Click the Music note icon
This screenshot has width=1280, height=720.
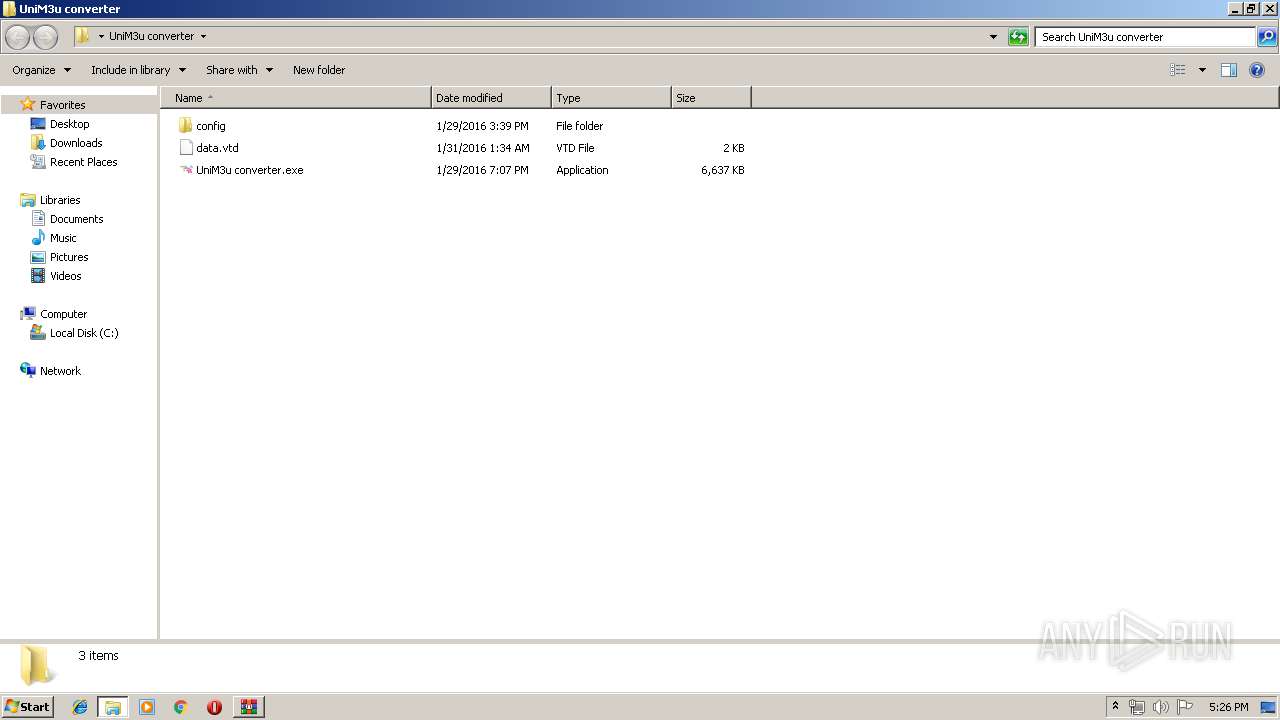pos(38,238)
